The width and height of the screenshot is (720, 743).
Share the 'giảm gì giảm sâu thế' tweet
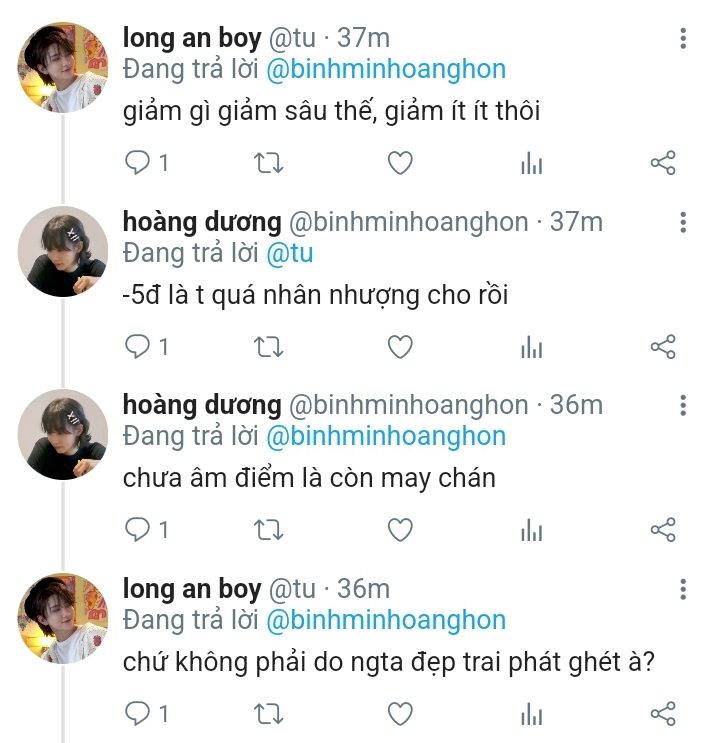coord(663,163)
